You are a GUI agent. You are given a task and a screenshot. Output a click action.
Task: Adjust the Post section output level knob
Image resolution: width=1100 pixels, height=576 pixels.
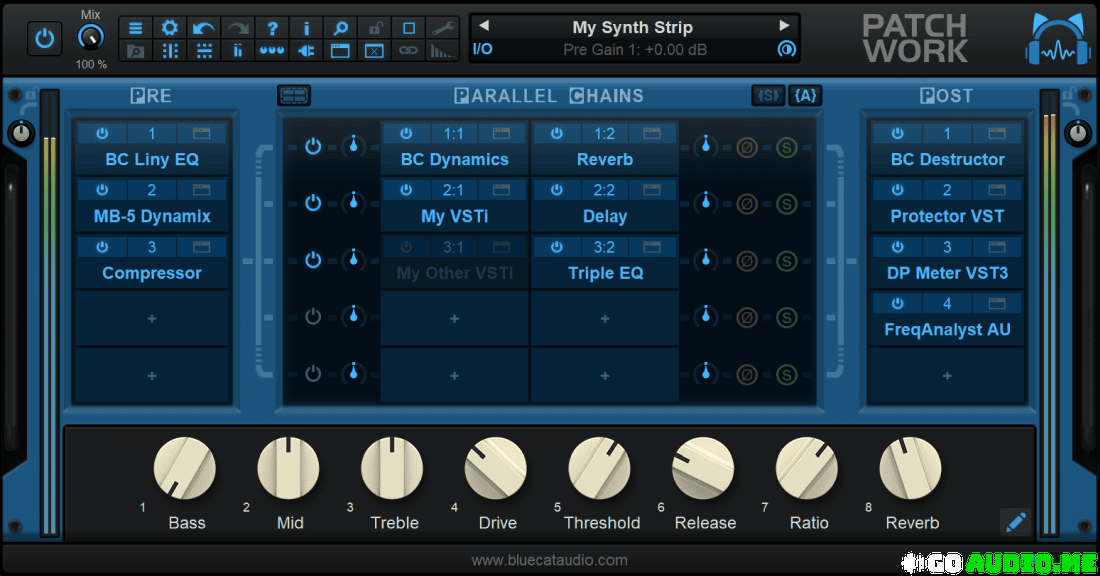tap(1078, 133)
